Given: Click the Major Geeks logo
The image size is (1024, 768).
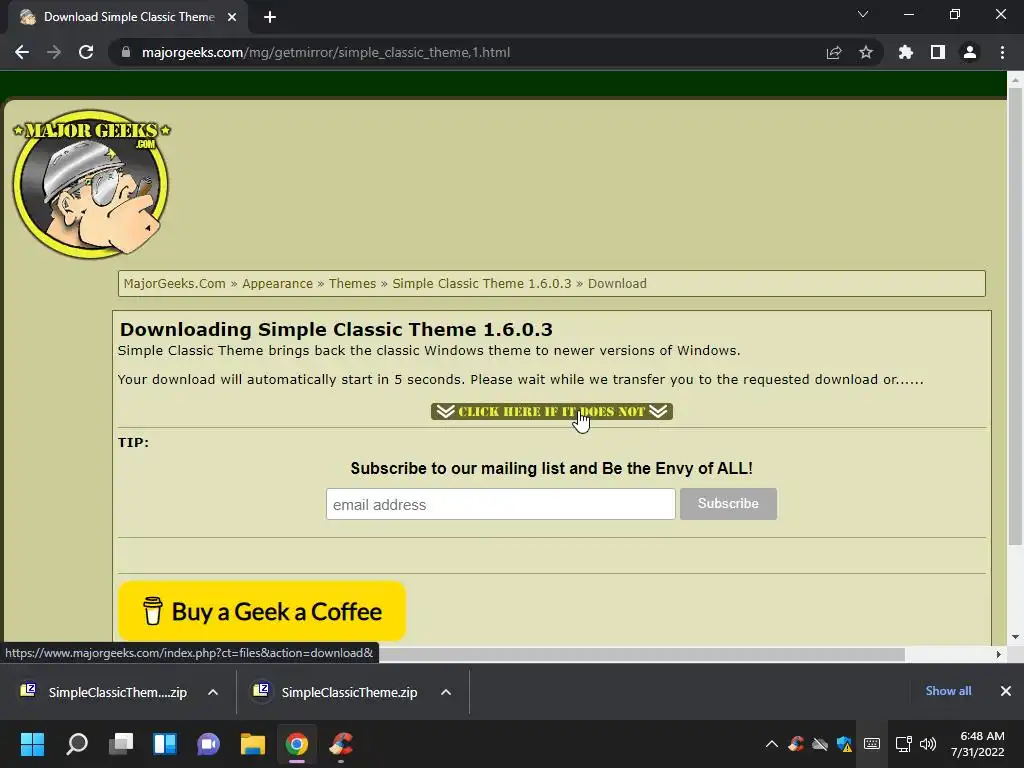Looking at the screenshot, I should (x=91, y=184).
